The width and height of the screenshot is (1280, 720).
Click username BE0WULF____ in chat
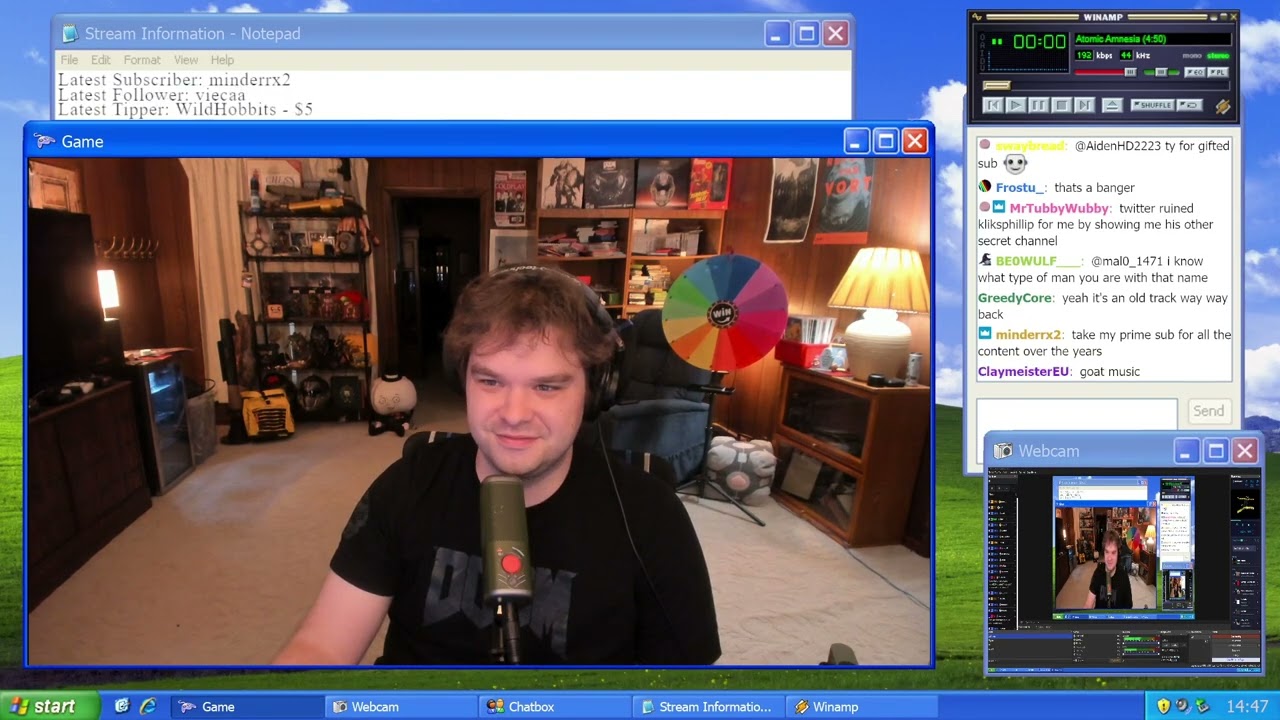(1038, 261)
